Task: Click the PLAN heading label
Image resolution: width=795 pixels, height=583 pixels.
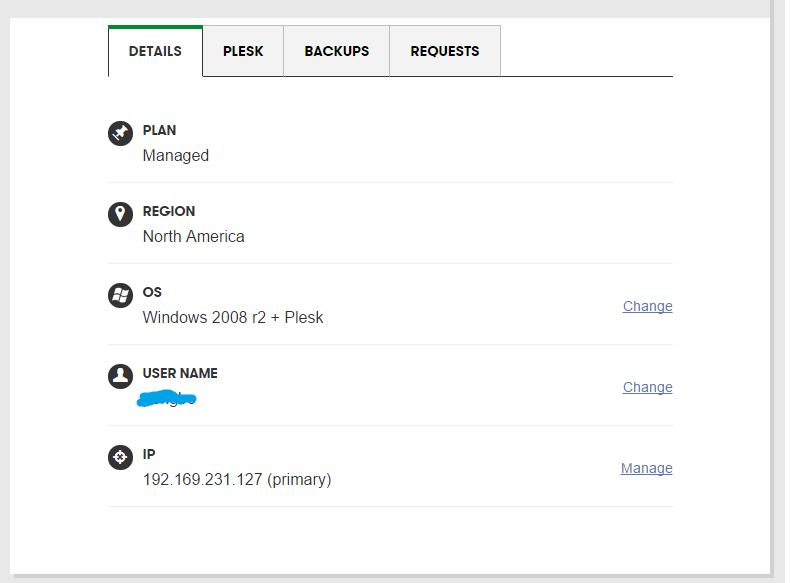Action: [159, 130]
